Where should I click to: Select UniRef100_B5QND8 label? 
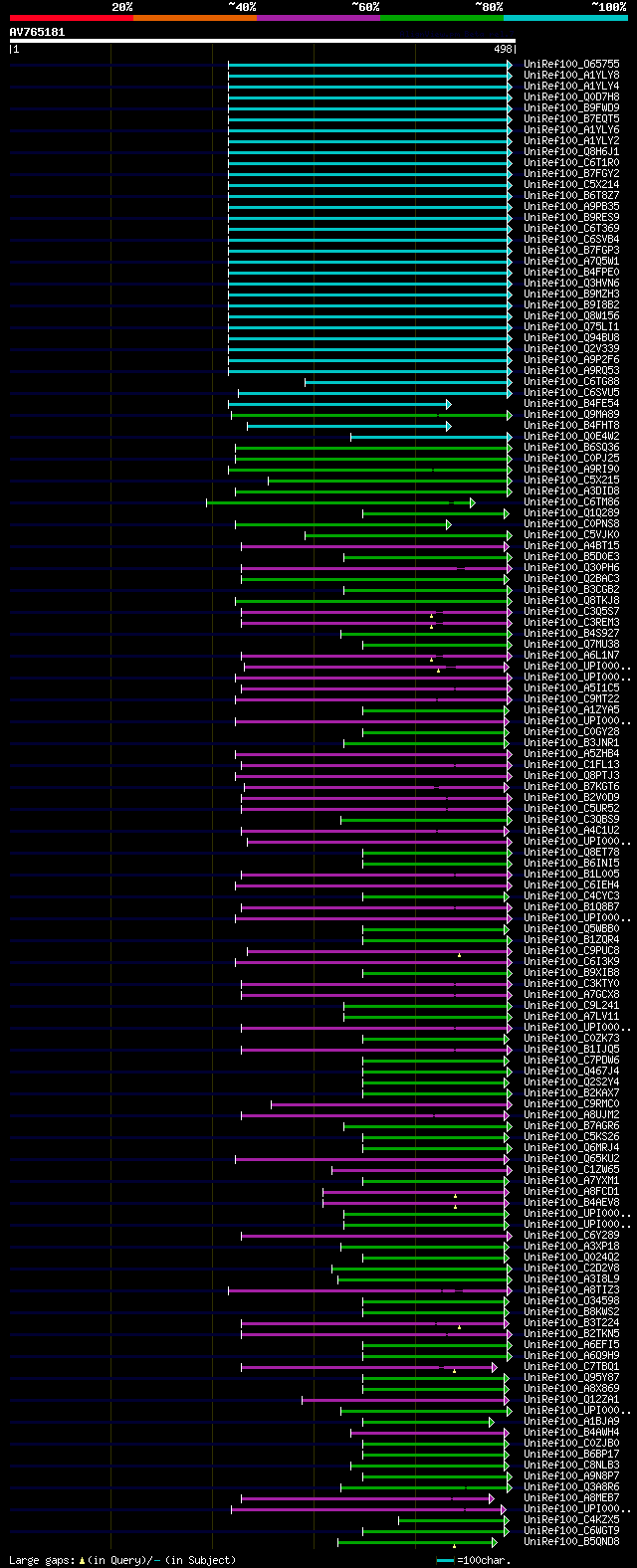572,1542
